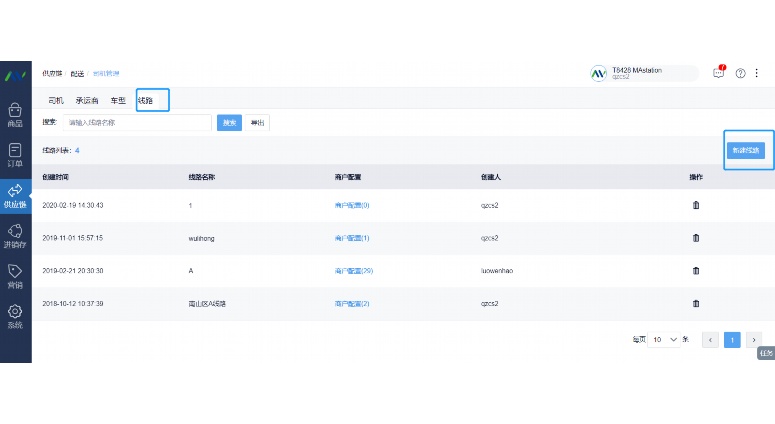The height and width of the screenshot is (424, 775).
Task: Click the 供应链 breadcrumb
Action: coord(52,73)
